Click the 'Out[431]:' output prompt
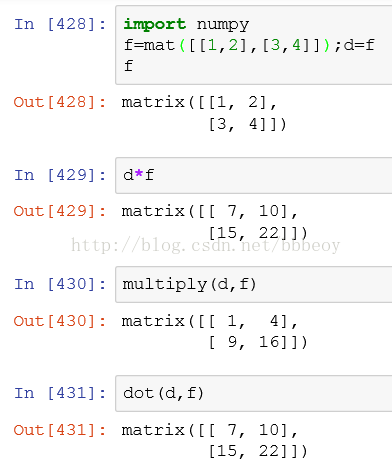 pos(60,430)
